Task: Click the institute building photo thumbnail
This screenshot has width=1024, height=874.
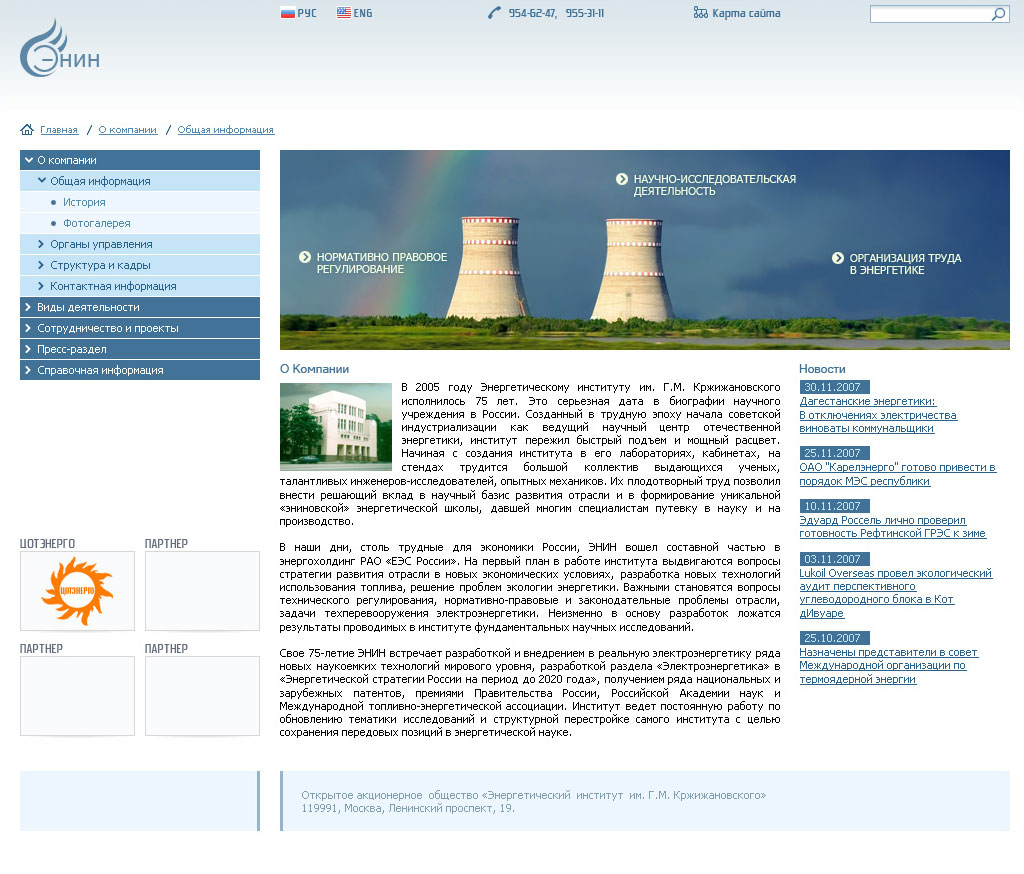Action: [x=336, y=427]
